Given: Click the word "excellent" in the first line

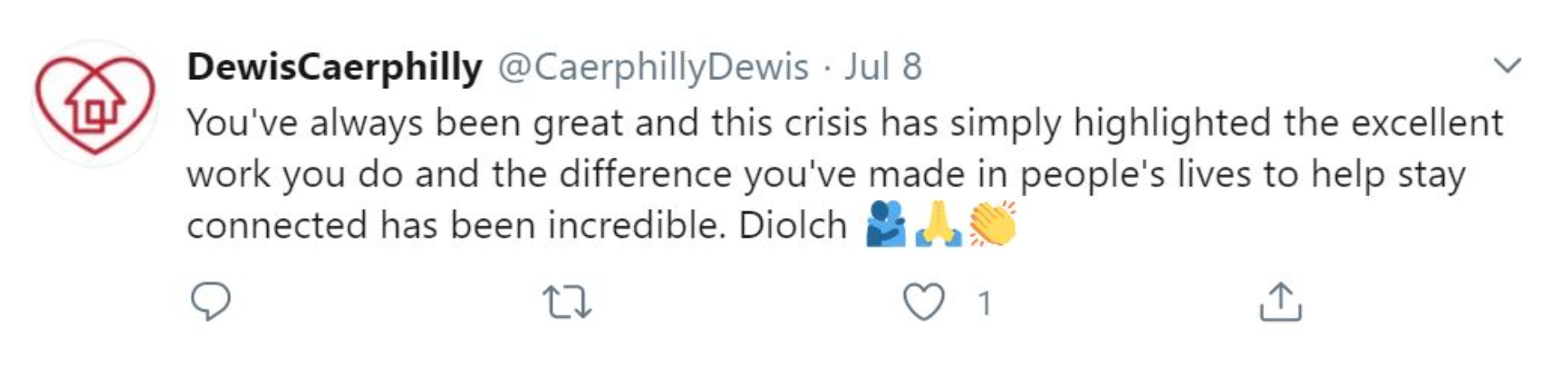Looking at the screenshot, I should pos(1426,123).
